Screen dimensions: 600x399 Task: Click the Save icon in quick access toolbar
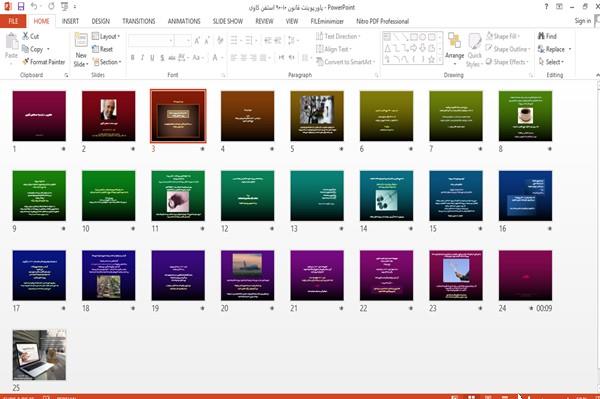click(21, 7)
